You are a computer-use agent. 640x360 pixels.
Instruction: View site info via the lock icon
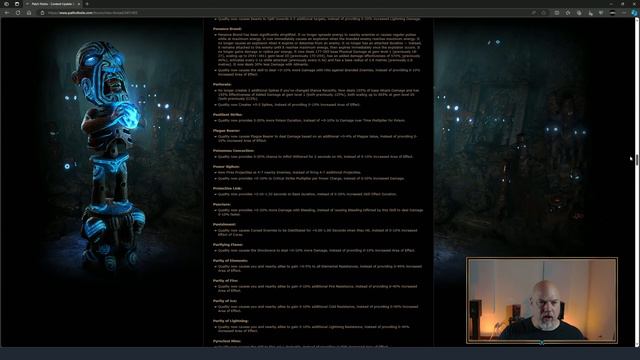[42, 13]
